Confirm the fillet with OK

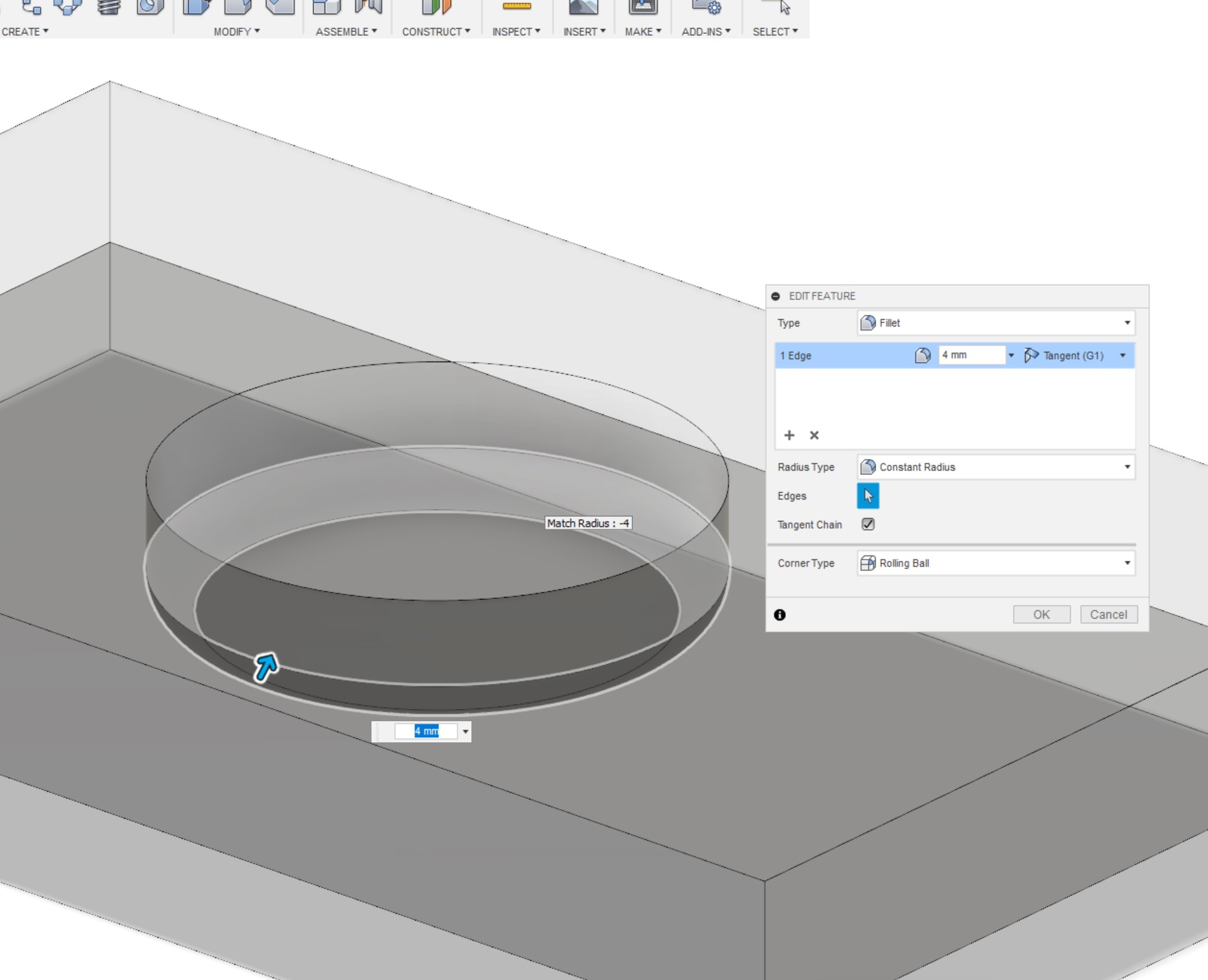[1041, 614]
